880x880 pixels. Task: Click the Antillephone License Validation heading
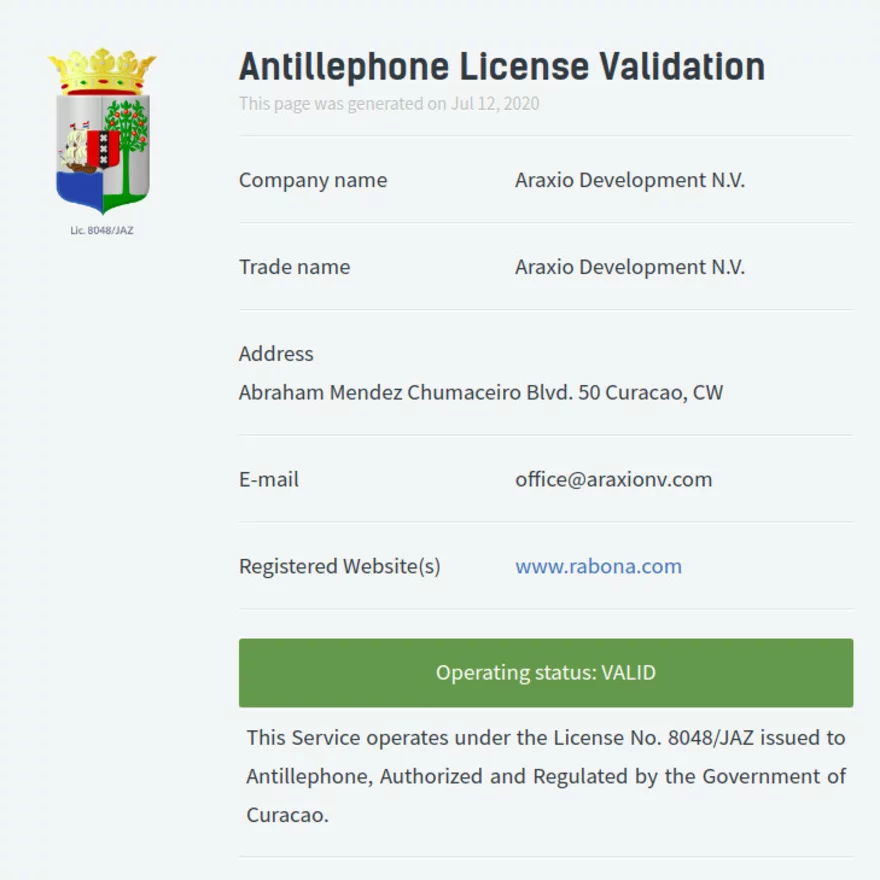(501, 67)
